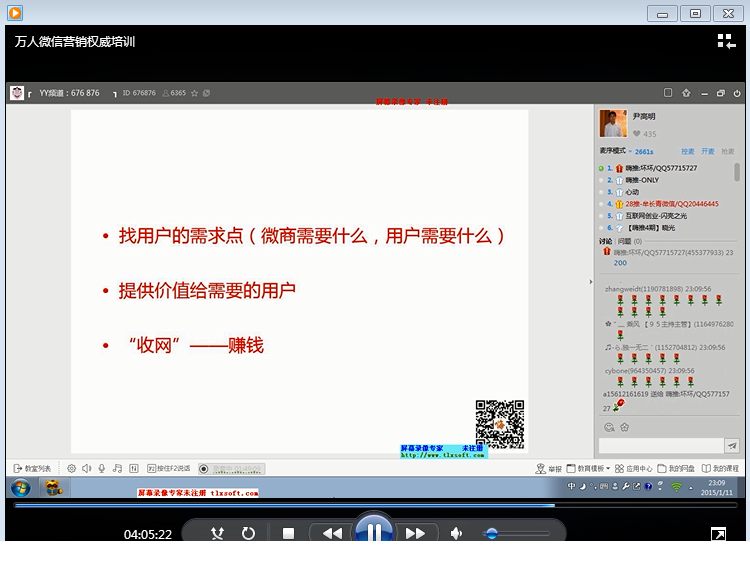The height and width of the screenshot is (564, 750).
Task: Toggle repeat playback in the player
Action: 248,533
